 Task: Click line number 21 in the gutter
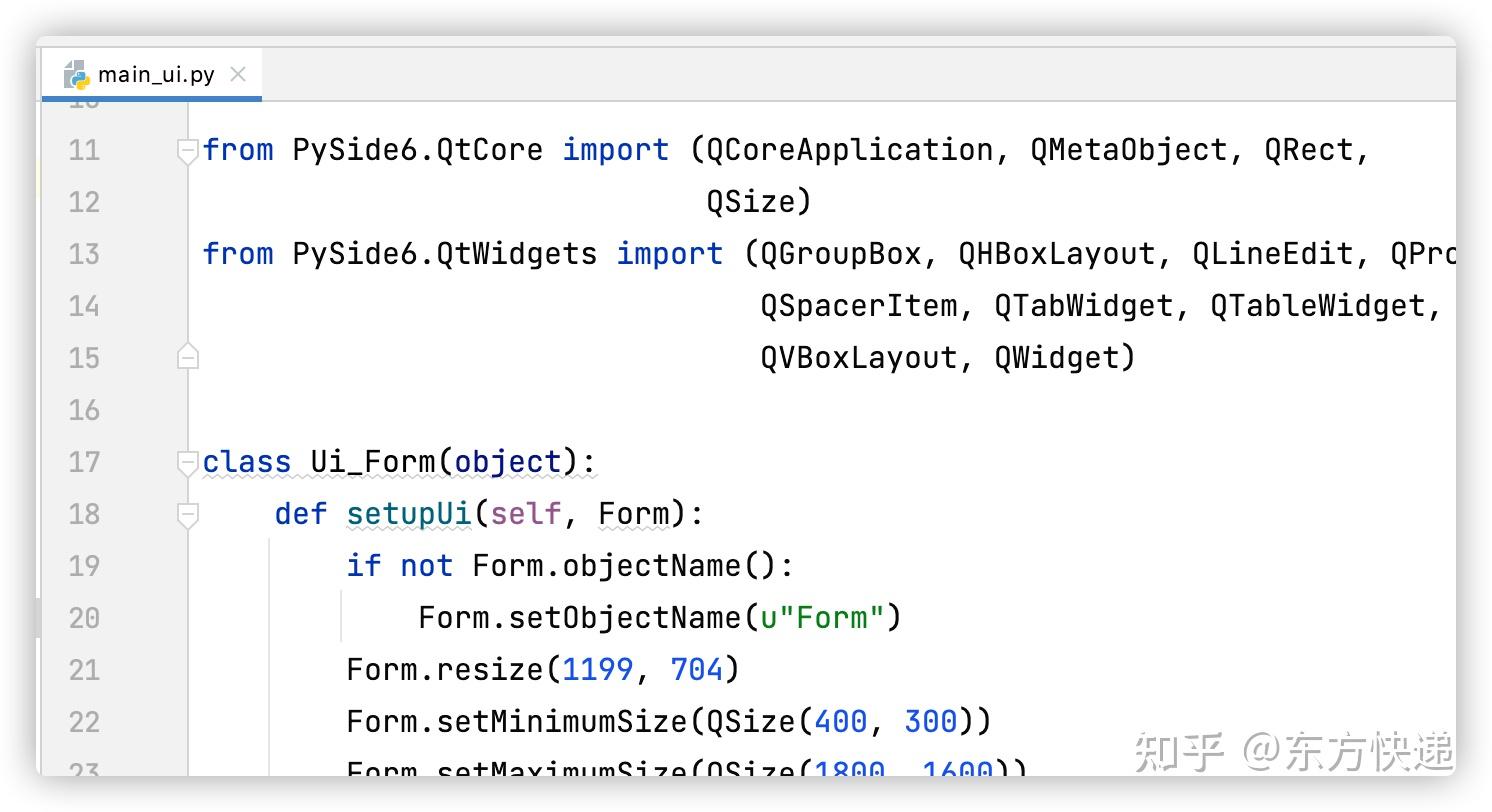click(85, 670)
